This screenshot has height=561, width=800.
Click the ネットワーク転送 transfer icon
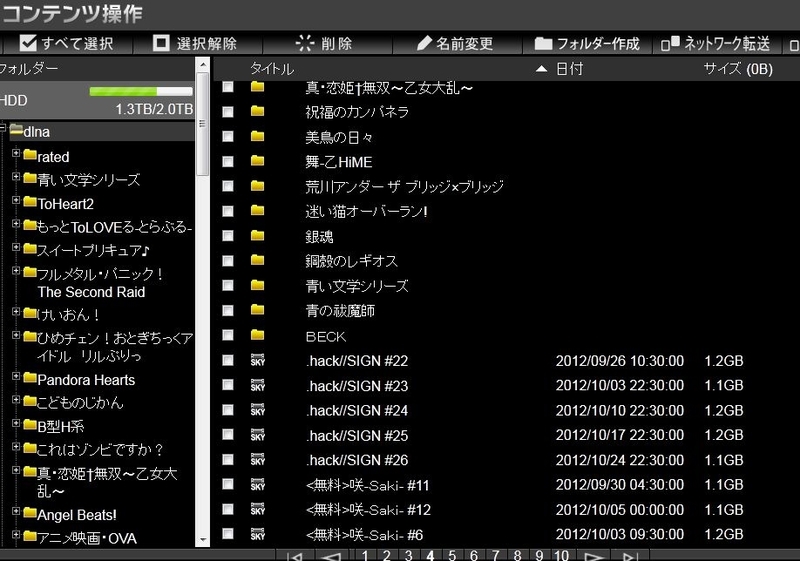[670, 44]
